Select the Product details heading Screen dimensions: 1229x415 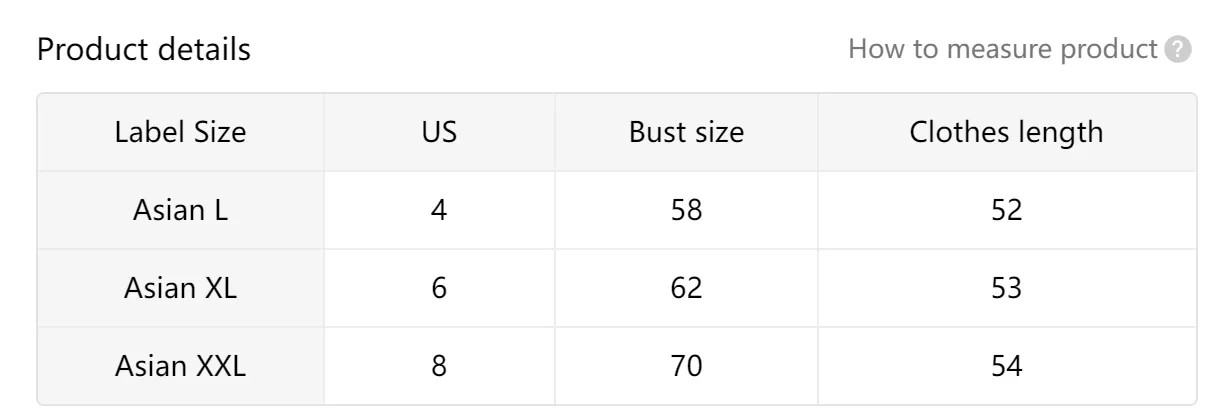(144, 50)
